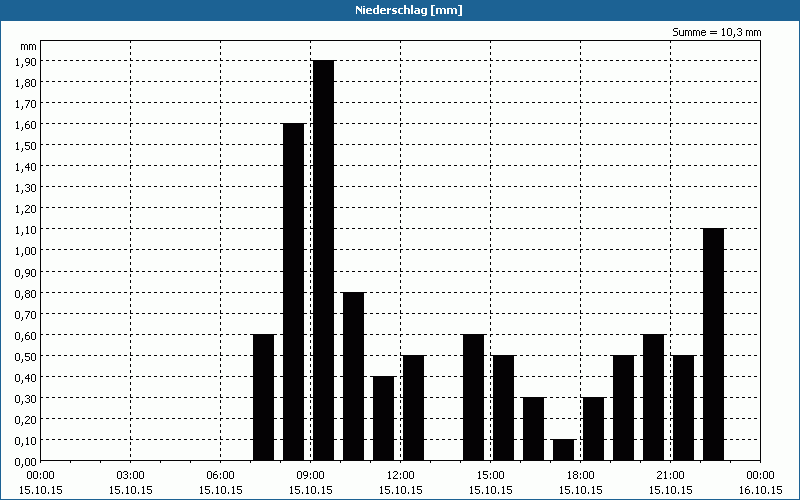Viewport: 800px width, 500px height.
Task: Click the 15:00 time label
Action: 491,476
